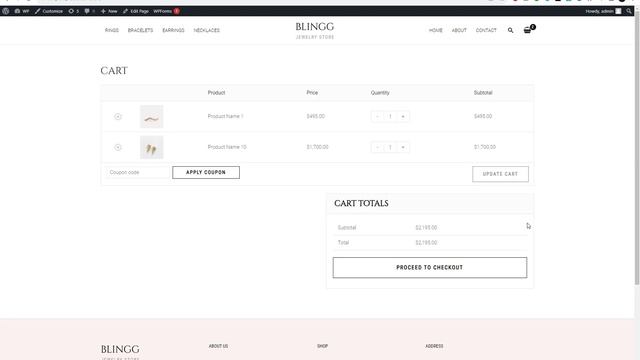Click the cart Total amount $2,195.00
This screenshot has width=640, height=360.
426,242
